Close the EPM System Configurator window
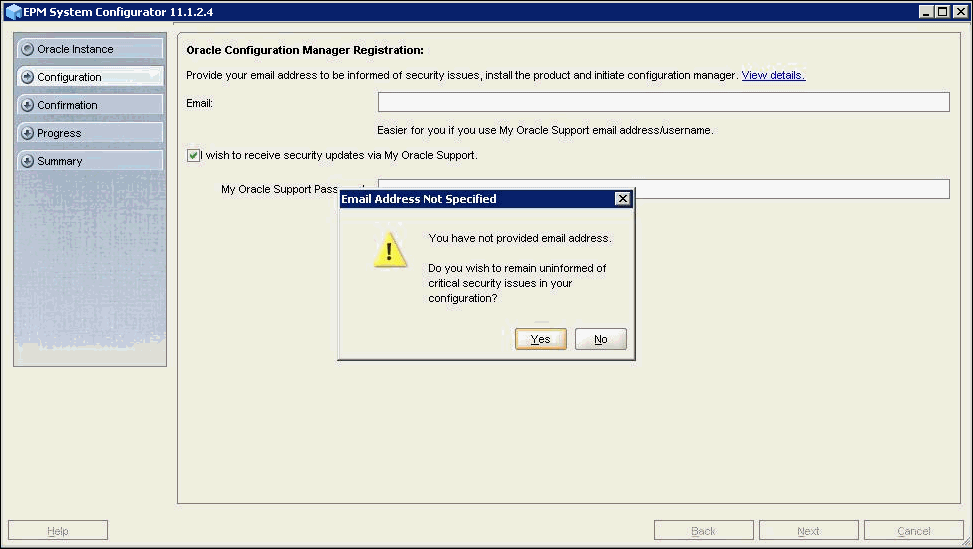Screen dimensions: 973x549 pos(959,12)
